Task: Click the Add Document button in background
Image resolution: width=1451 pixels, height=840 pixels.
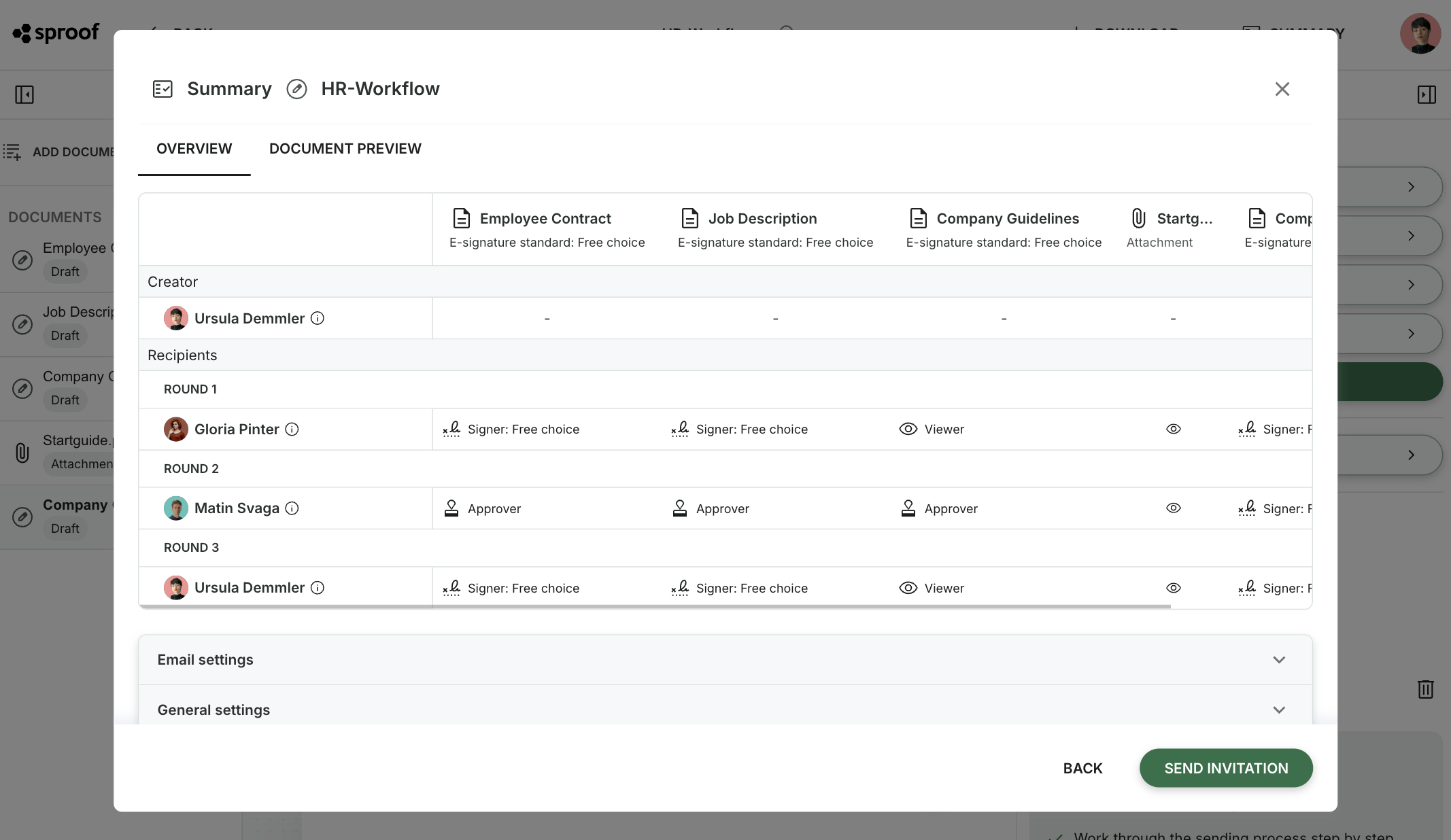Action: click(x=58, y=152)
